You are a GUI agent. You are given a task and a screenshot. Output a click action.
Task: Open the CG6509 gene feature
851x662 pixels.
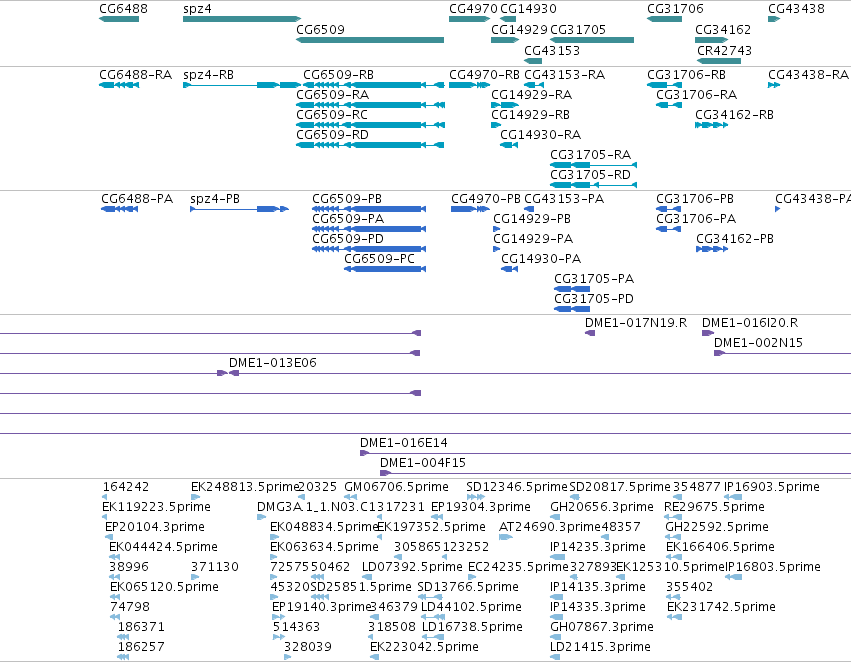[x=370, y=40]
